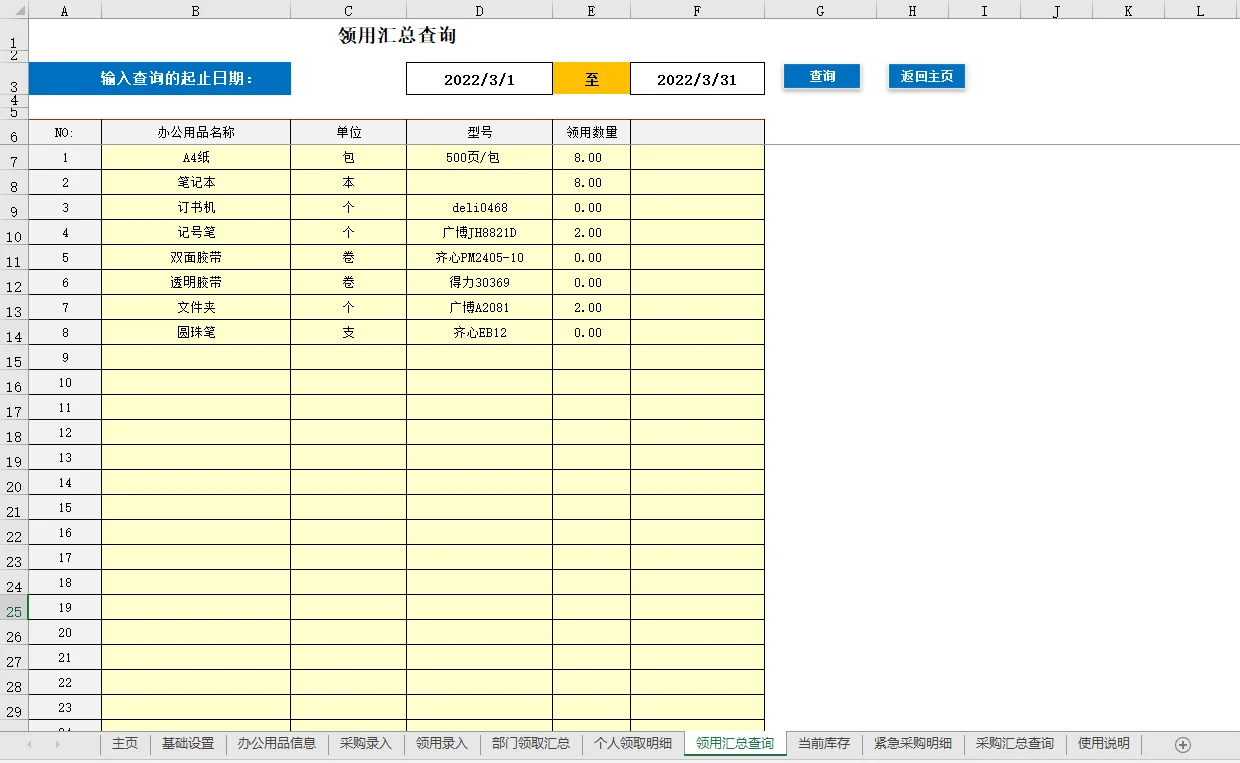Click the 返回主页 button
Image resolution: width=1240 pixels, height=763 pixels.
pos(926,77)
